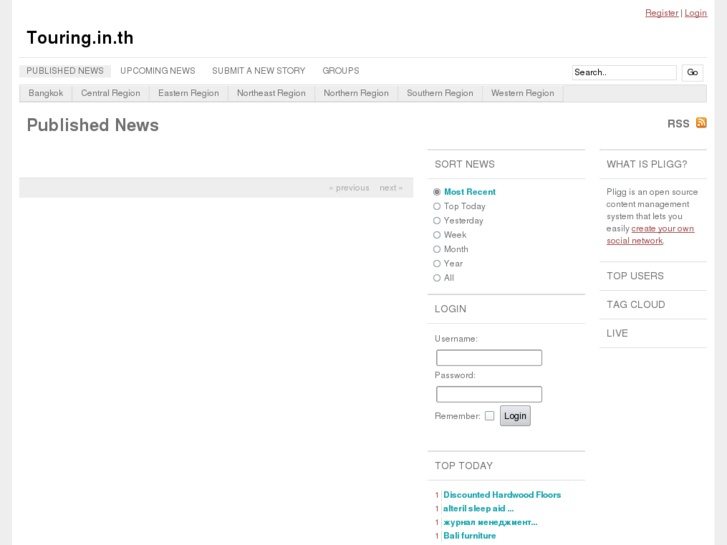Screen dimensions: 727x545
Task: Open the журнал менеджмент story
Action: tap(490, 522)
